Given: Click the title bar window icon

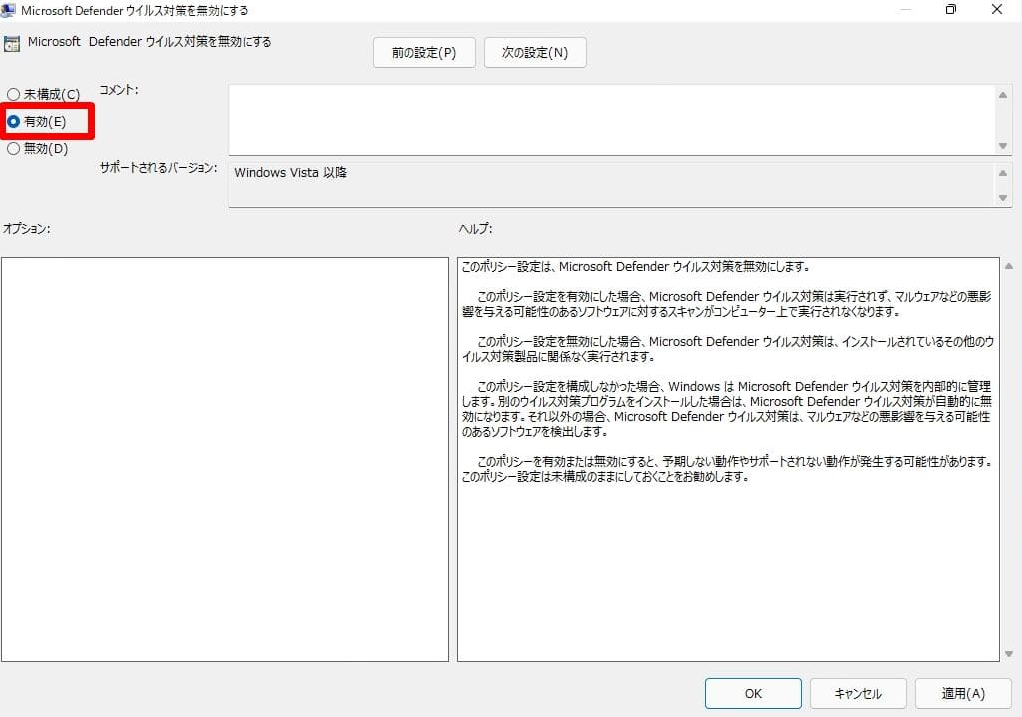Looking at the screenshot, I should [x=8, y=10].
